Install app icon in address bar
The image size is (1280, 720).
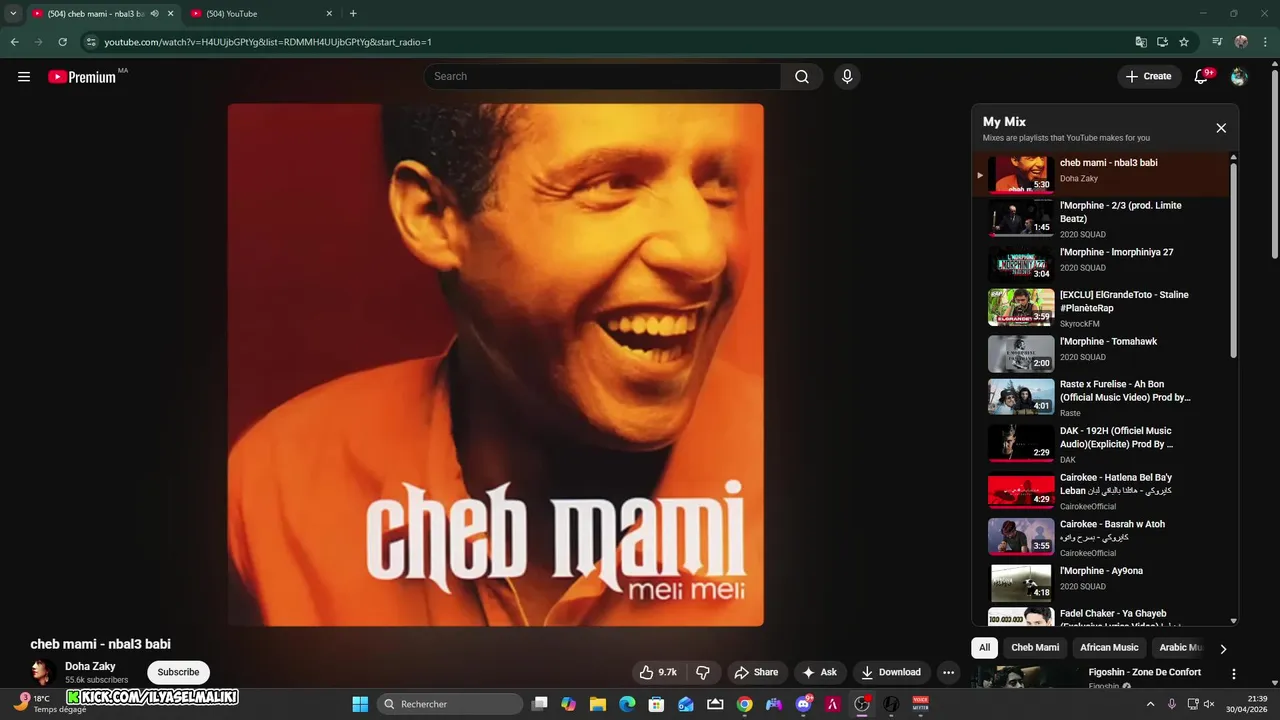pyautogui.click(x=1163, y=42)
